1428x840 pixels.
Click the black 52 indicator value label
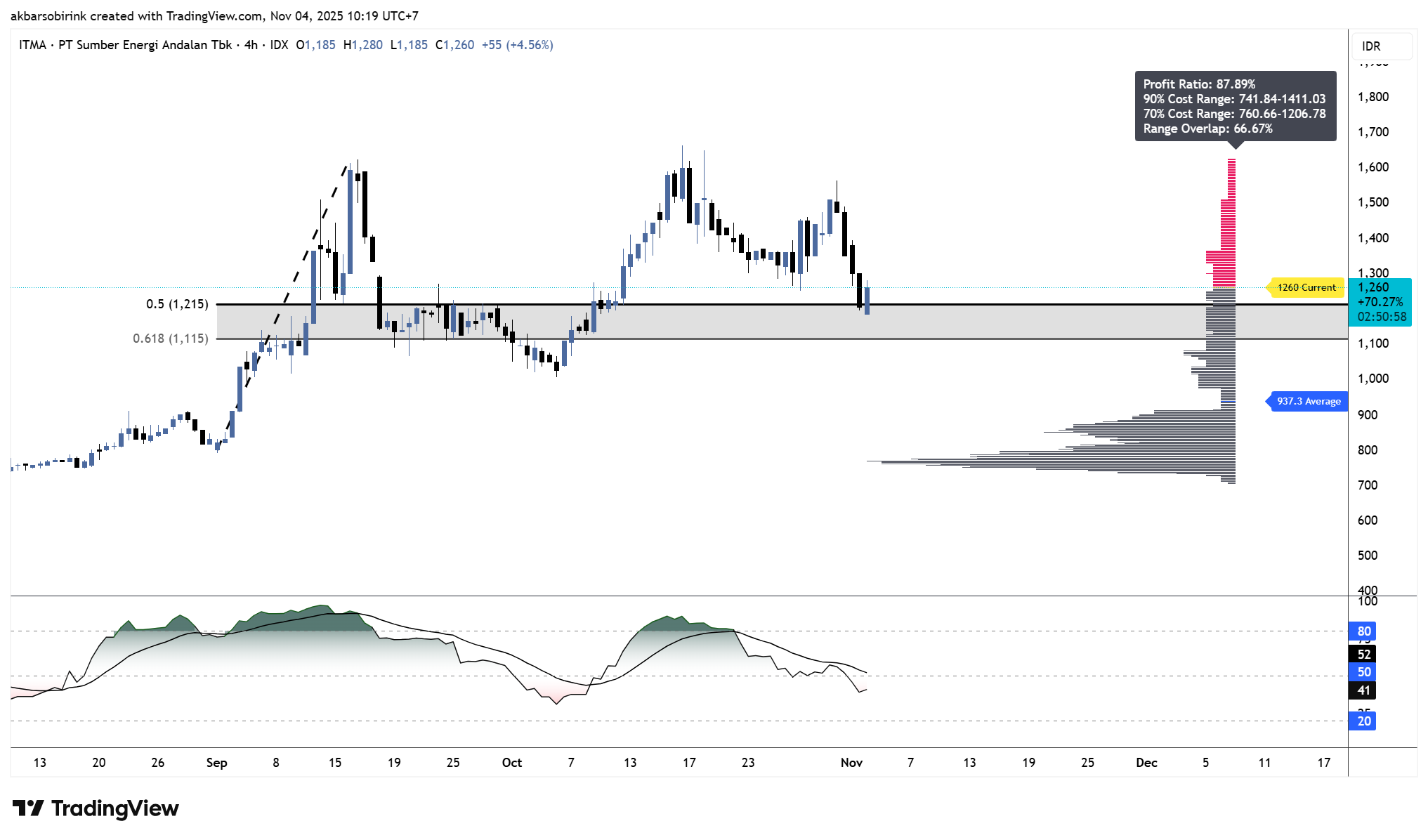click(x=1363, y=655)
